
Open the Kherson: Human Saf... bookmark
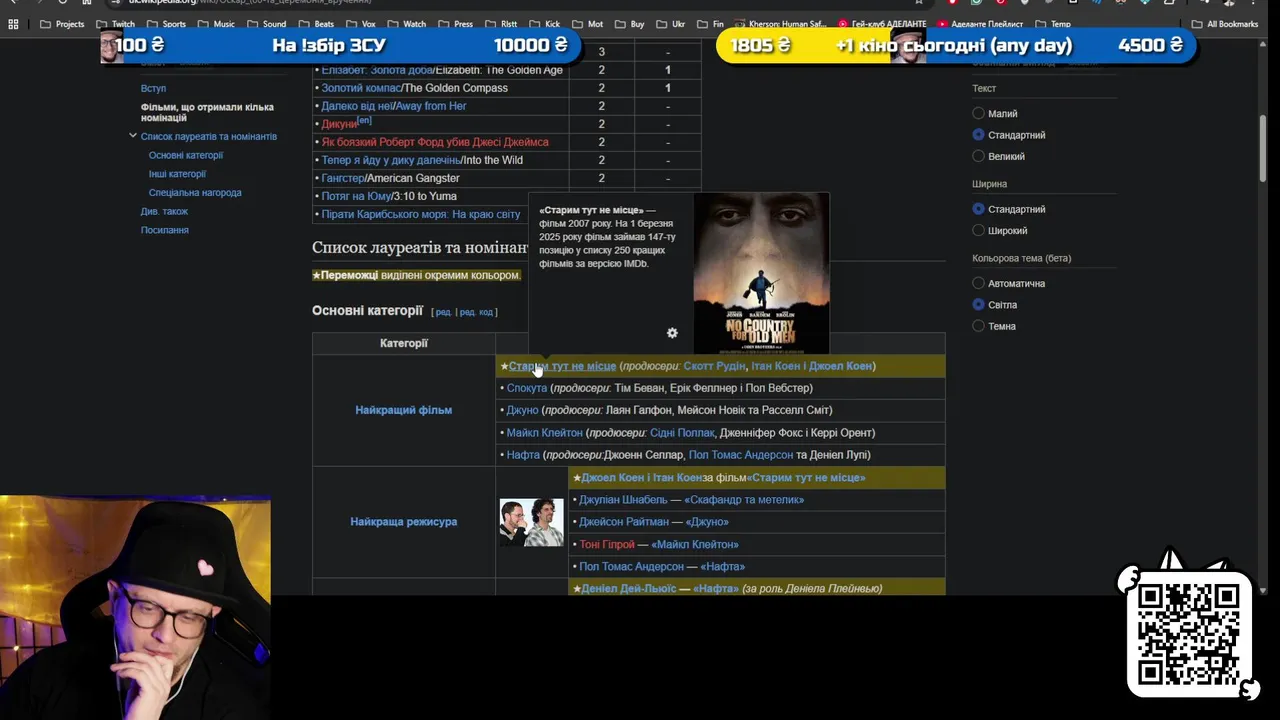point(779,24)
